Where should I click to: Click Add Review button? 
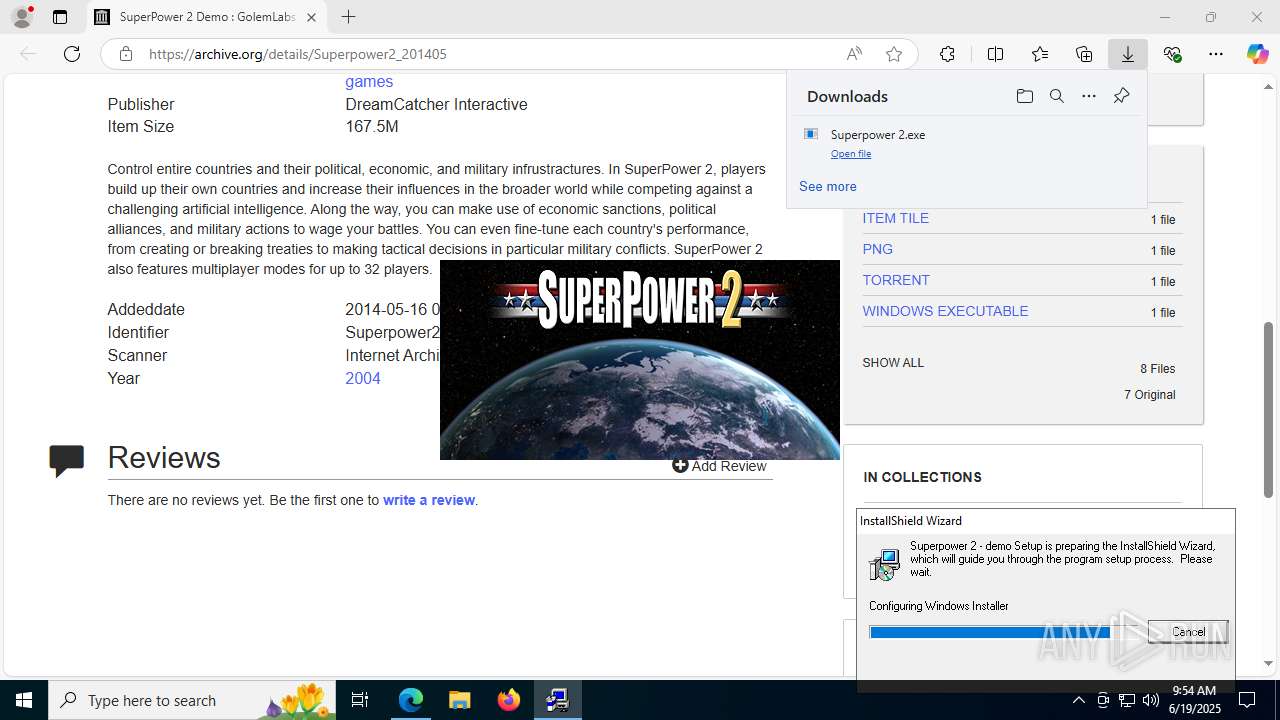click(x=719, y=466)
